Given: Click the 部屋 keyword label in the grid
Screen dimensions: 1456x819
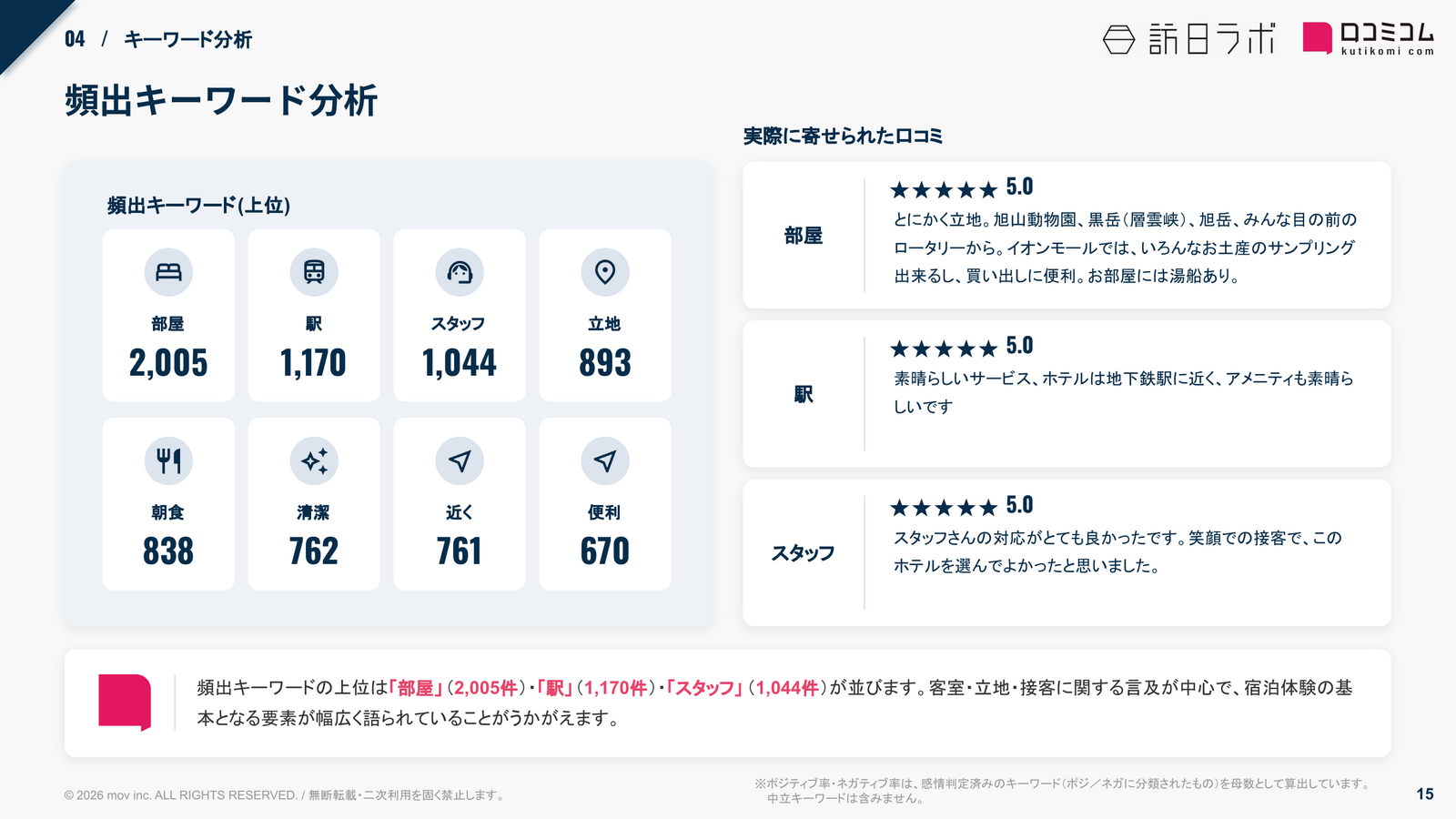Looking at the screenshot, I should [168, 324].
